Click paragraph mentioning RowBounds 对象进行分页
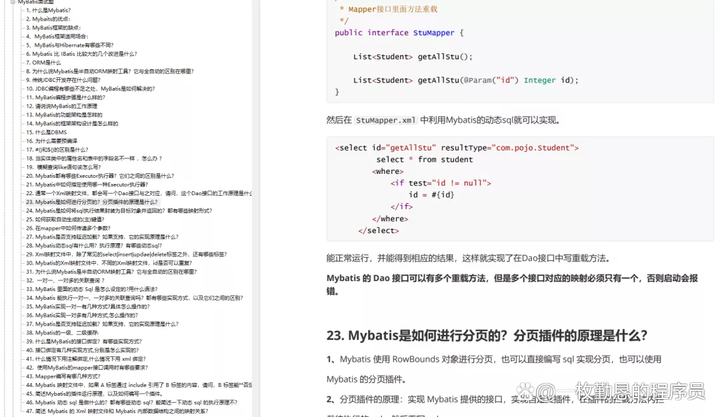This screenshot has width=720, height=417. click(x=494, y=369)
